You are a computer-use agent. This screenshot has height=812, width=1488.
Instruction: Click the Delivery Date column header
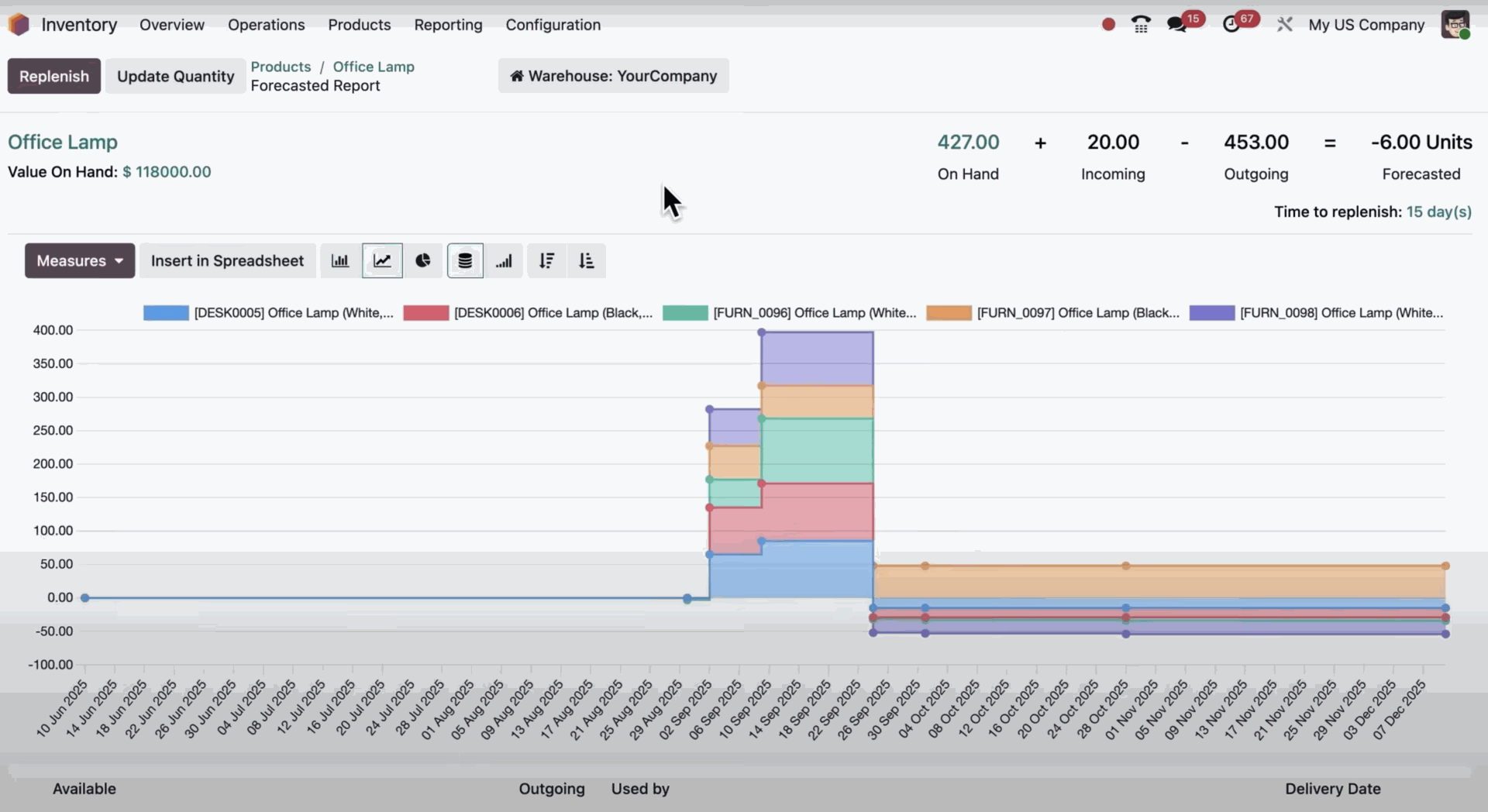click(x=1333, y=789)
